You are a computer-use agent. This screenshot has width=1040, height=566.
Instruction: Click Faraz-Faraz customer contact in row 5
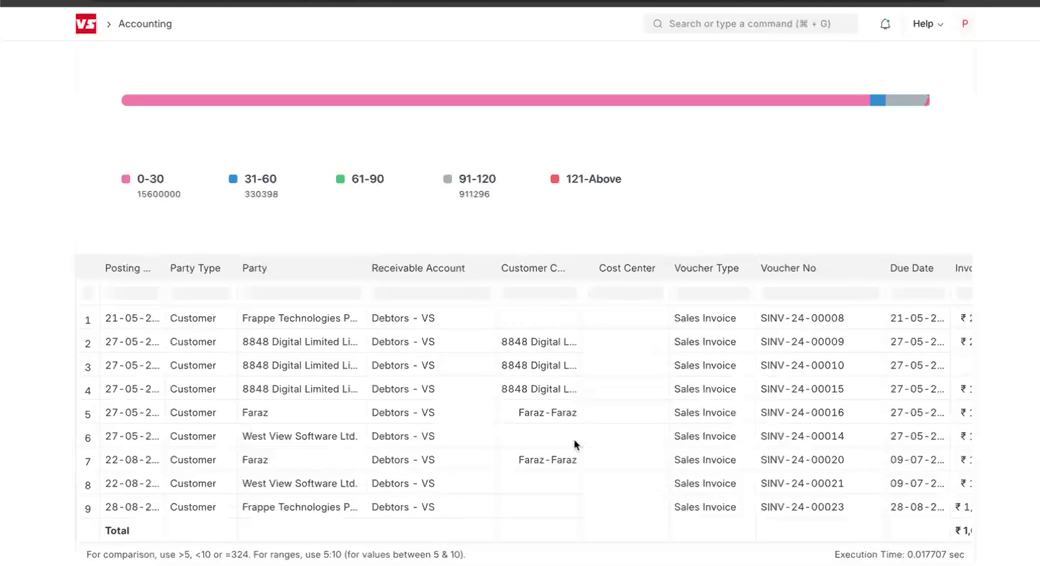547,413
